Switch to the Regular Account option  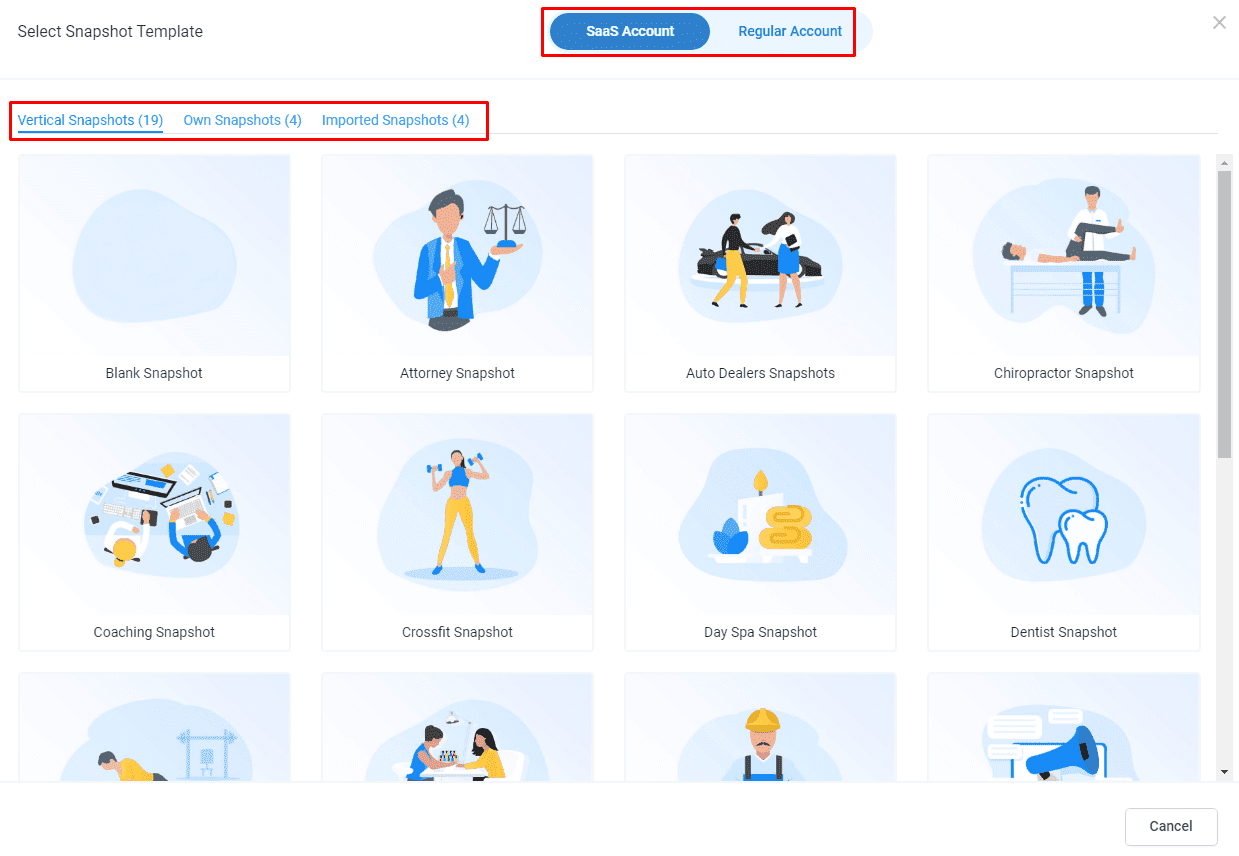point(790,31)
